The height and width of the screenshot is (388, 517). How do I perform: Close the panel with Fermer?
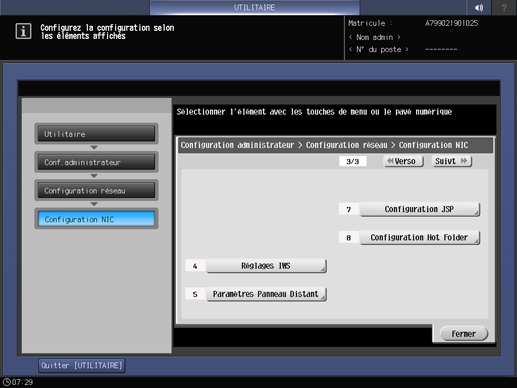coord(464,334)
